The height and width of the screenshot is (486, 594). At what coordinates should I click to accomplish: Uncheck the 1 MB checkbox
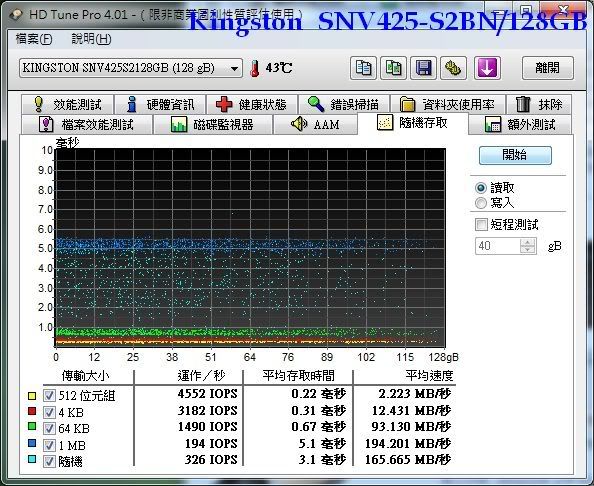tap(49, 445)
